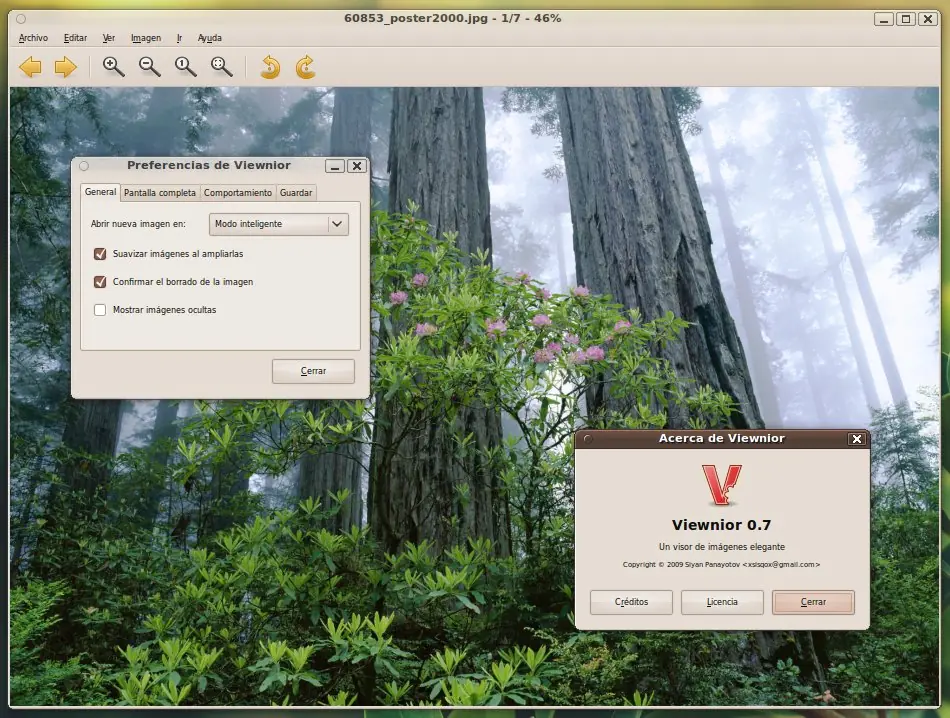Set zoom to normal size 1:1
950x718 pixels.
point(185,67)
